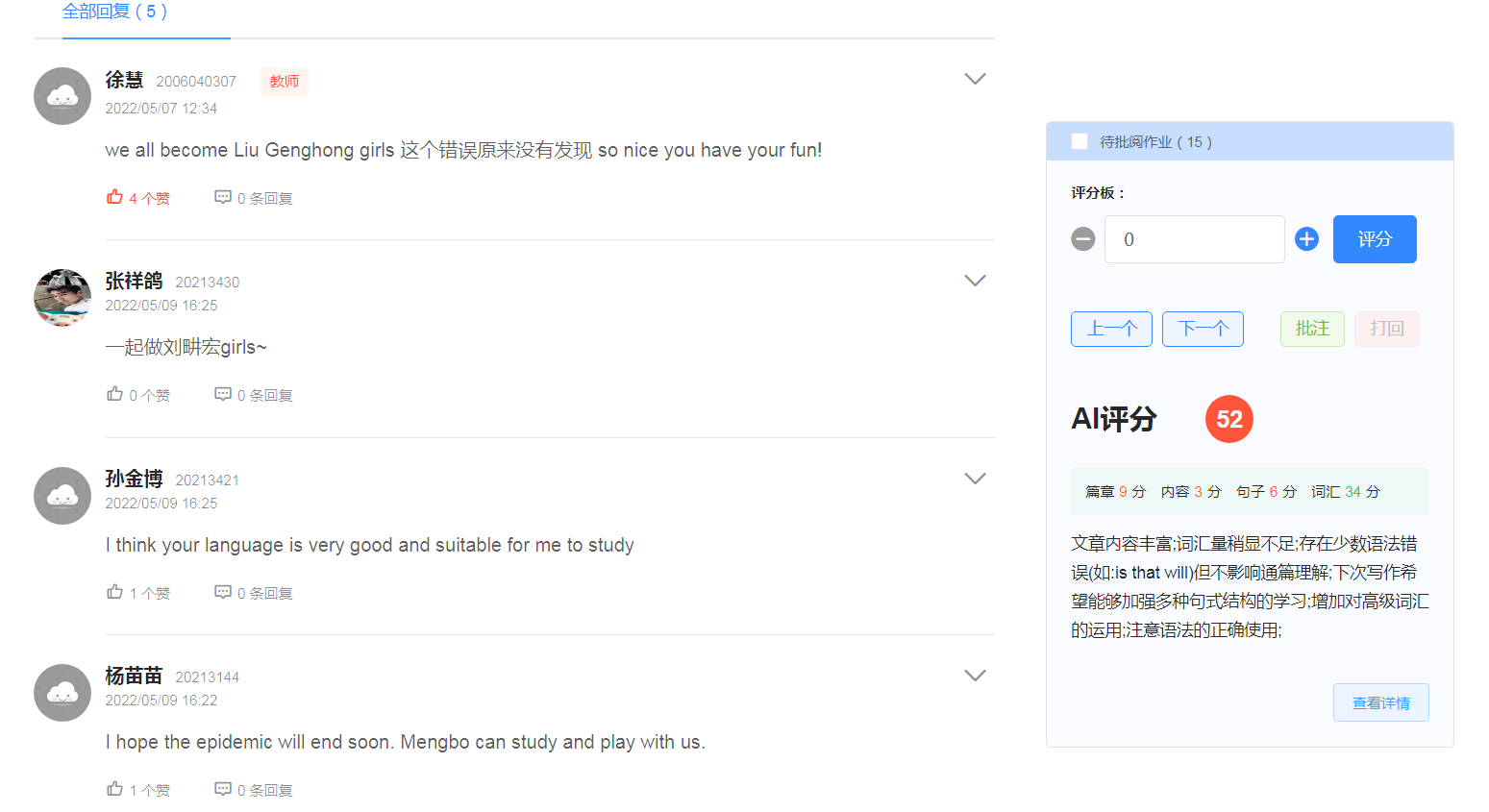Click the score input field
The image size is (1489, 812).
(x=1194, y=239)
